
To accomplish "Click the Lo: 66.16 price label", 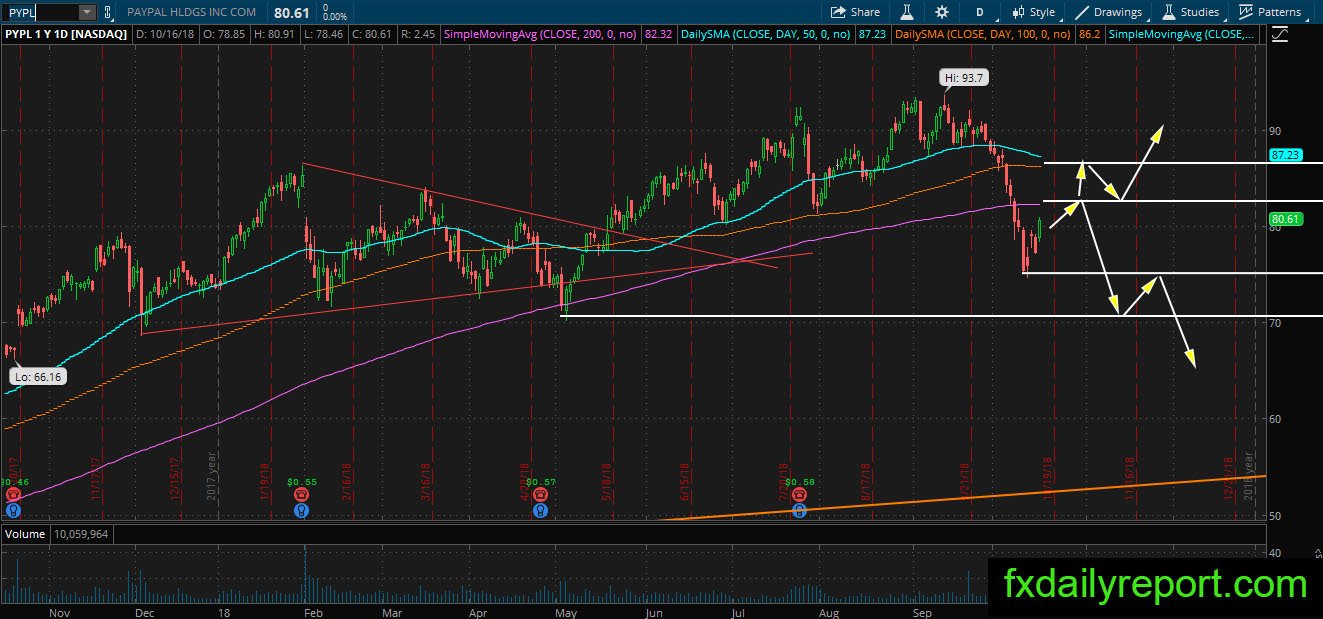I will pyautogui.click(x=40, y=377).
